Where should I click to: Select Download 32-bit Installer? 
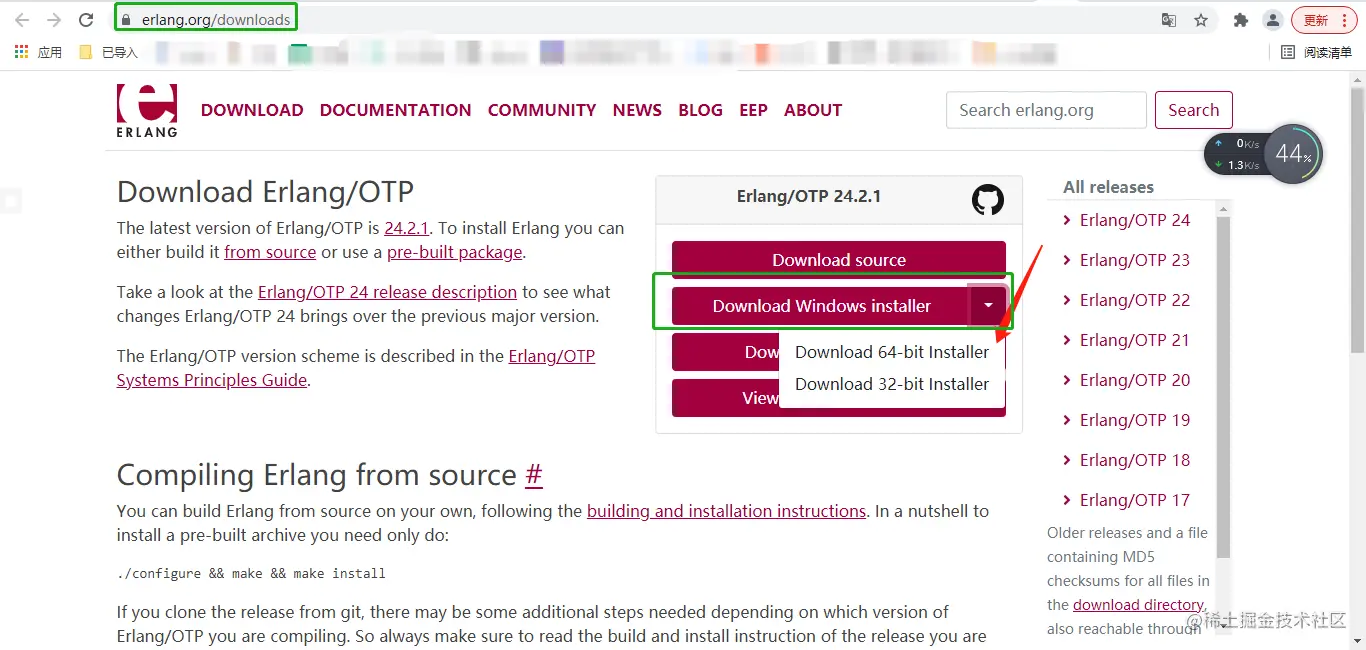click(x=892, y=384)
